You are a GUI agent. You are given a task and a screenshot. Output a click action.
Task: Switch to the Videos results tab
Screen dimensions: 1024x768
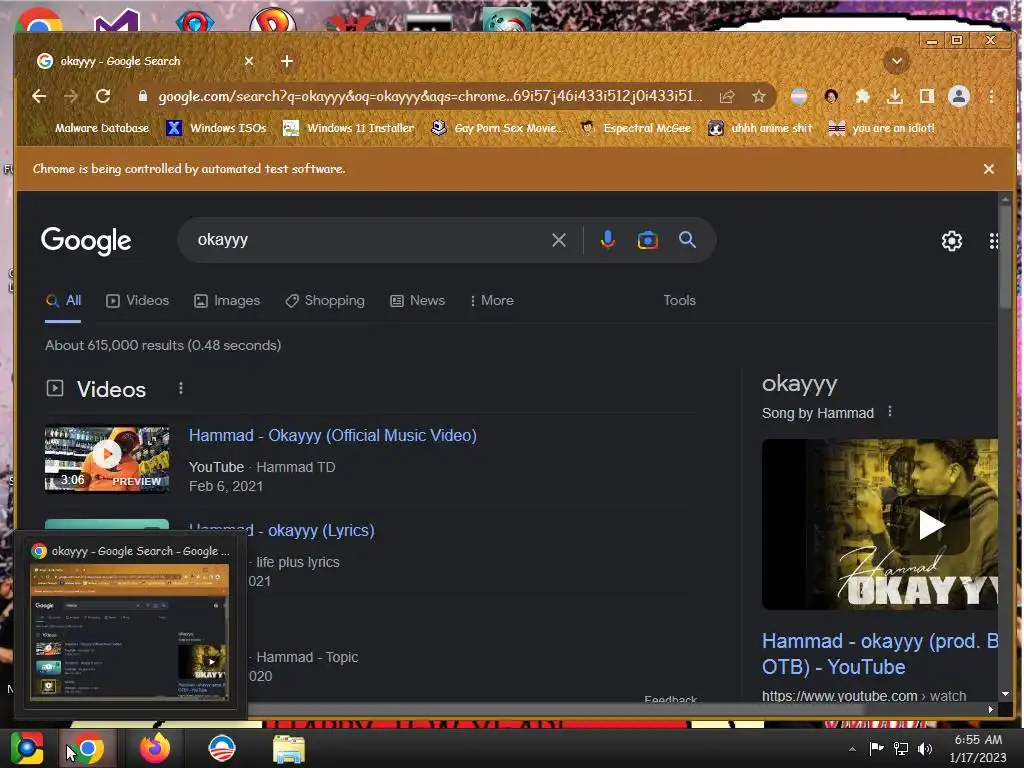coord(137,300)
